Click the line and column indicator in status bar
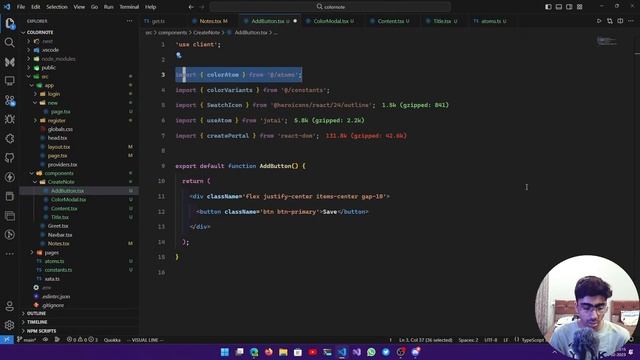Image resolution: width=640 pixels, height=360 pixels. click(425, 340)
